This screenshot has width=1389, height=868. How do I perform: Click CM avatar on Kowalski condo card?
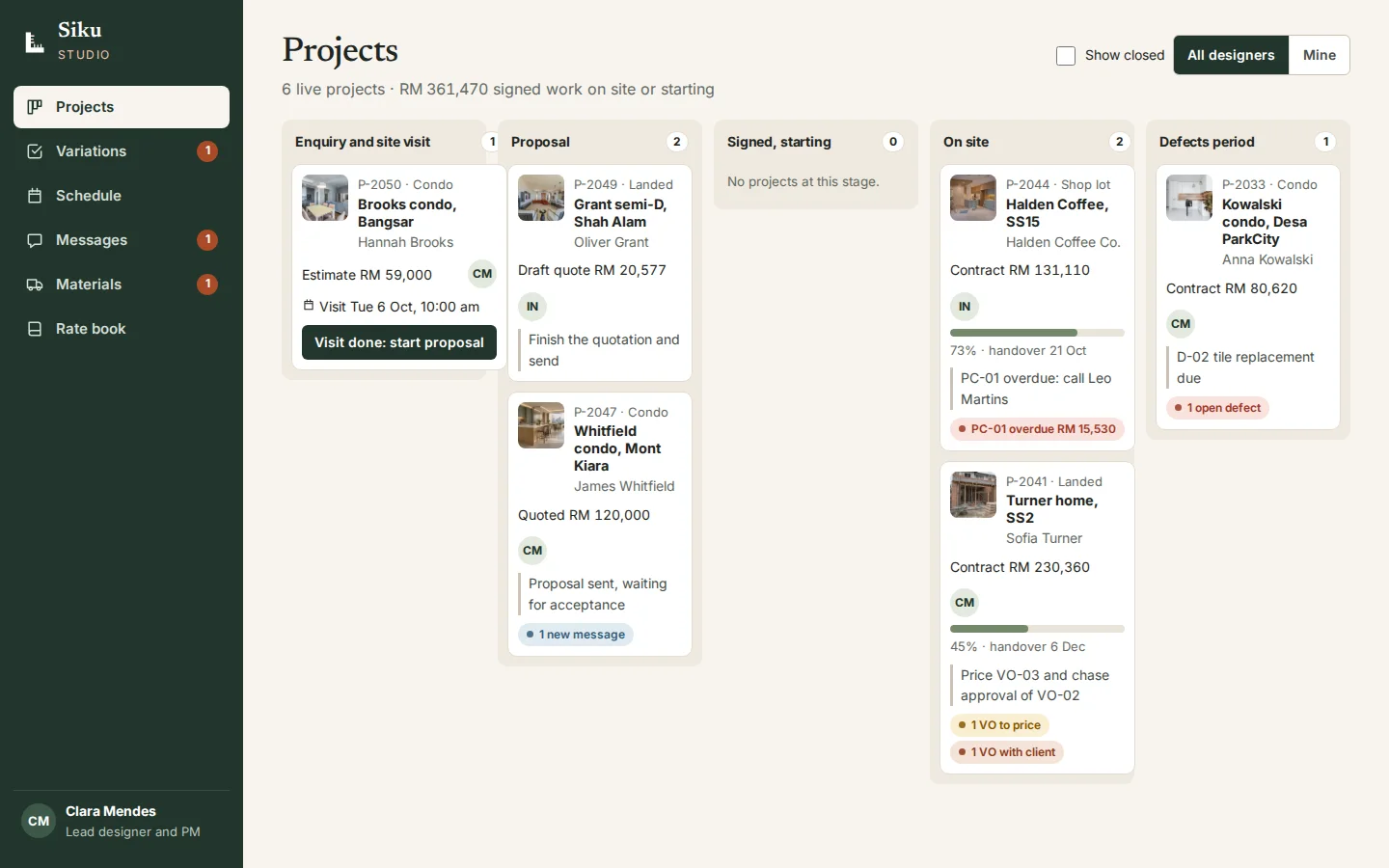point(1181,324)
